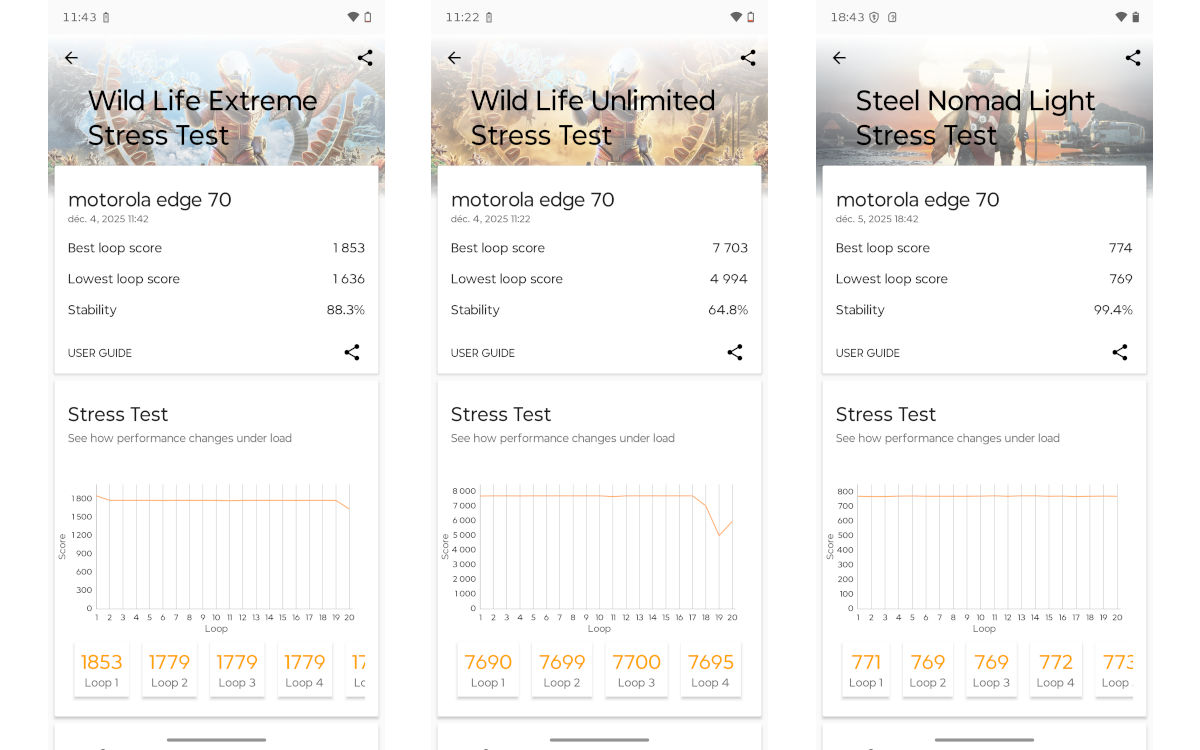The width and height of the screenshot is (1200, 750).
Task: Share the 88.3% stability result card
Action: coord(352,352)
